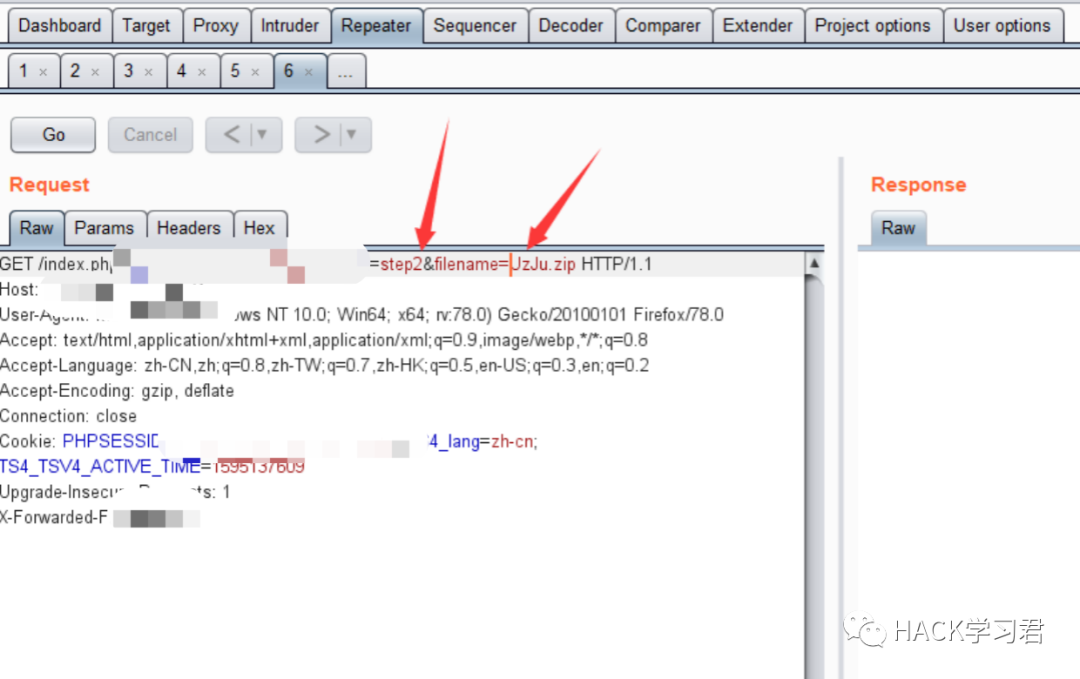Switch to the Params request view
Screen dimensions: 1080x679
click(x=104, y=228)
